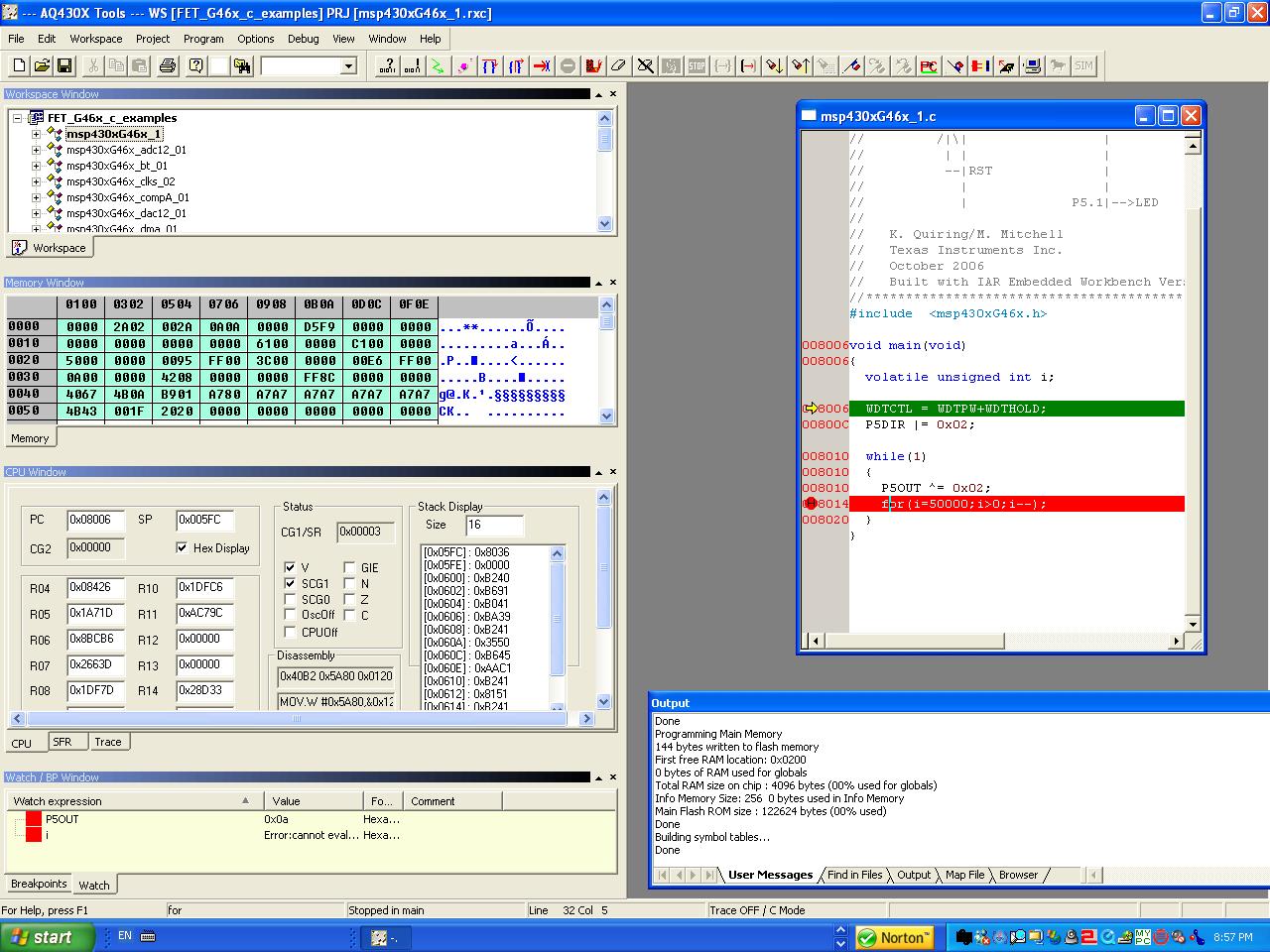Expand the msp430xG46x_adc12_01 project node
The width and height of the screenshot is (1270, 952).
coord(36,150)
